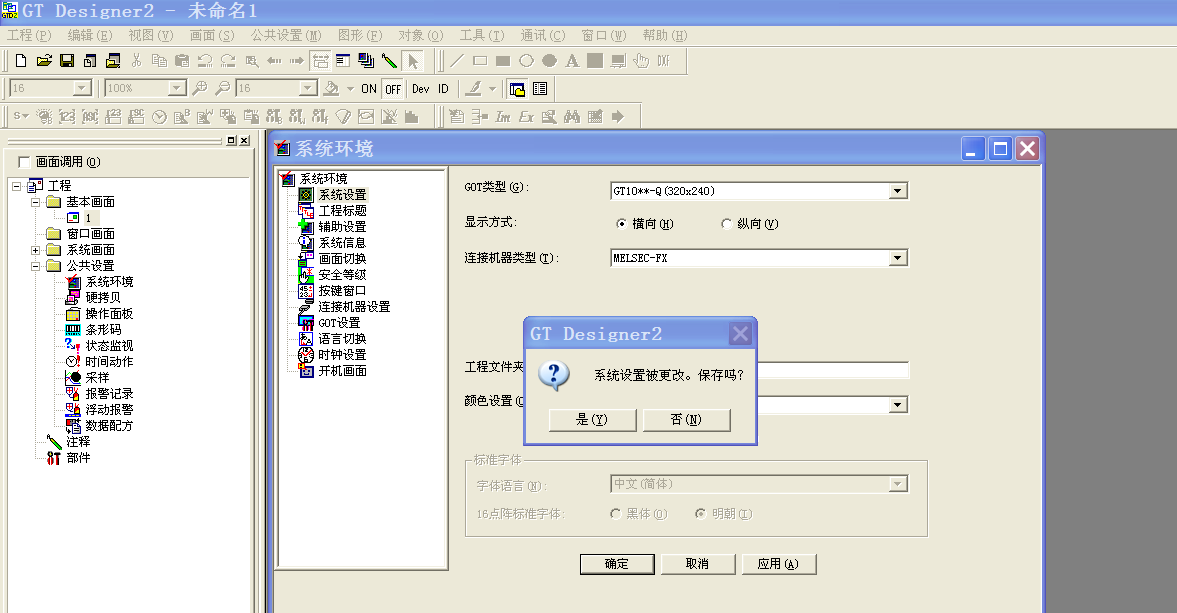Click the Open folder toolbar icon
Viewport: 1177px width, 613px height.
44,61
